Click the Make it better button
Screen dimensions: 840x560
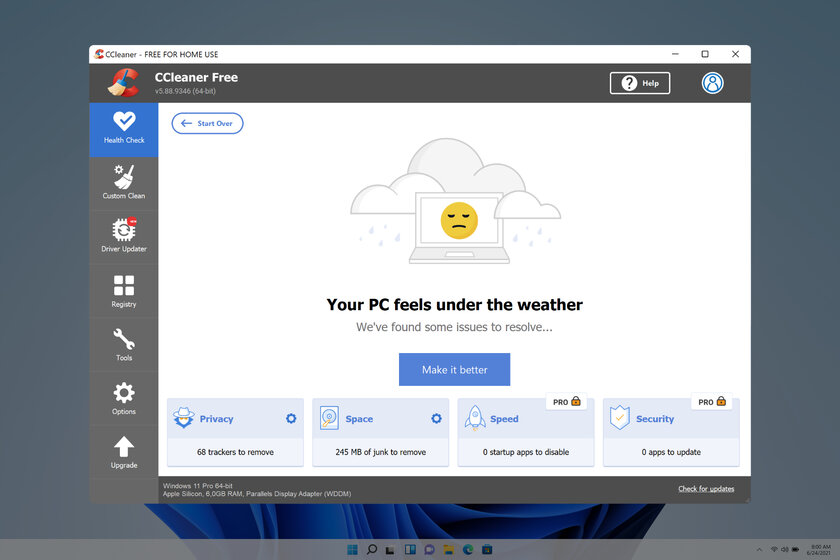pos(454,369)
